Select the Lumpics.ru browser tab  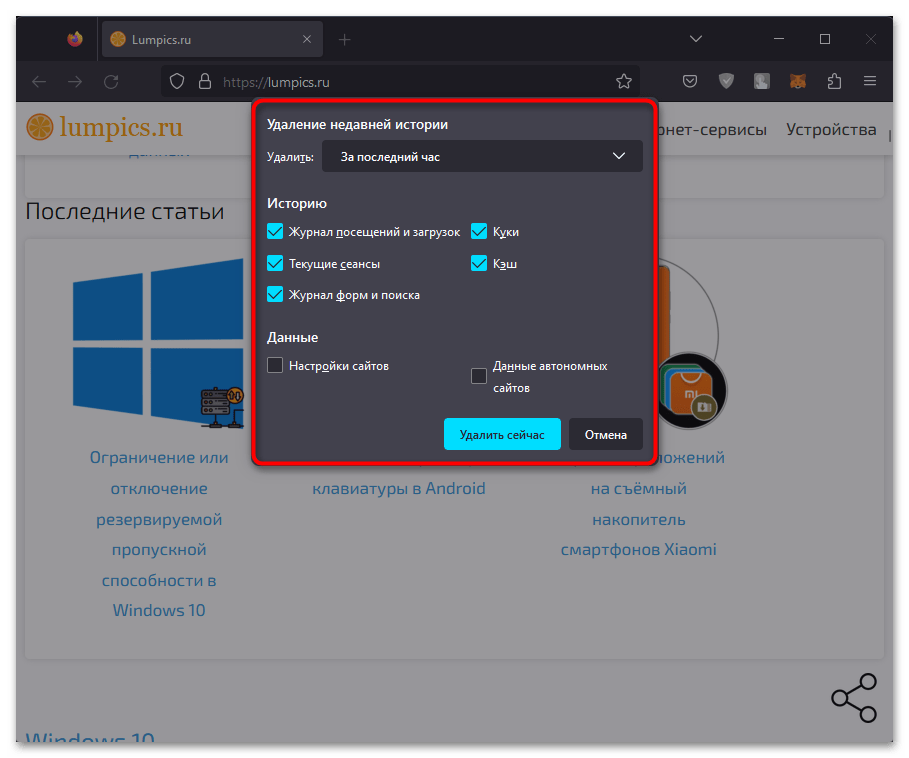pos(200,40)
